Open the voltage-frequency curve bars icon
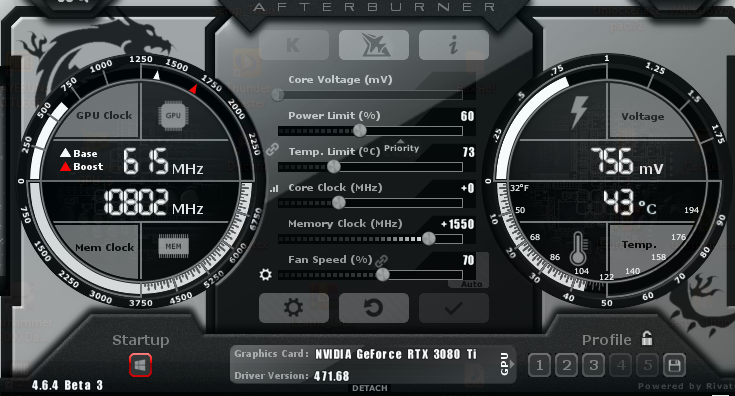The height and width of the screenshot is (396, 735). click(x=274, y=189)
